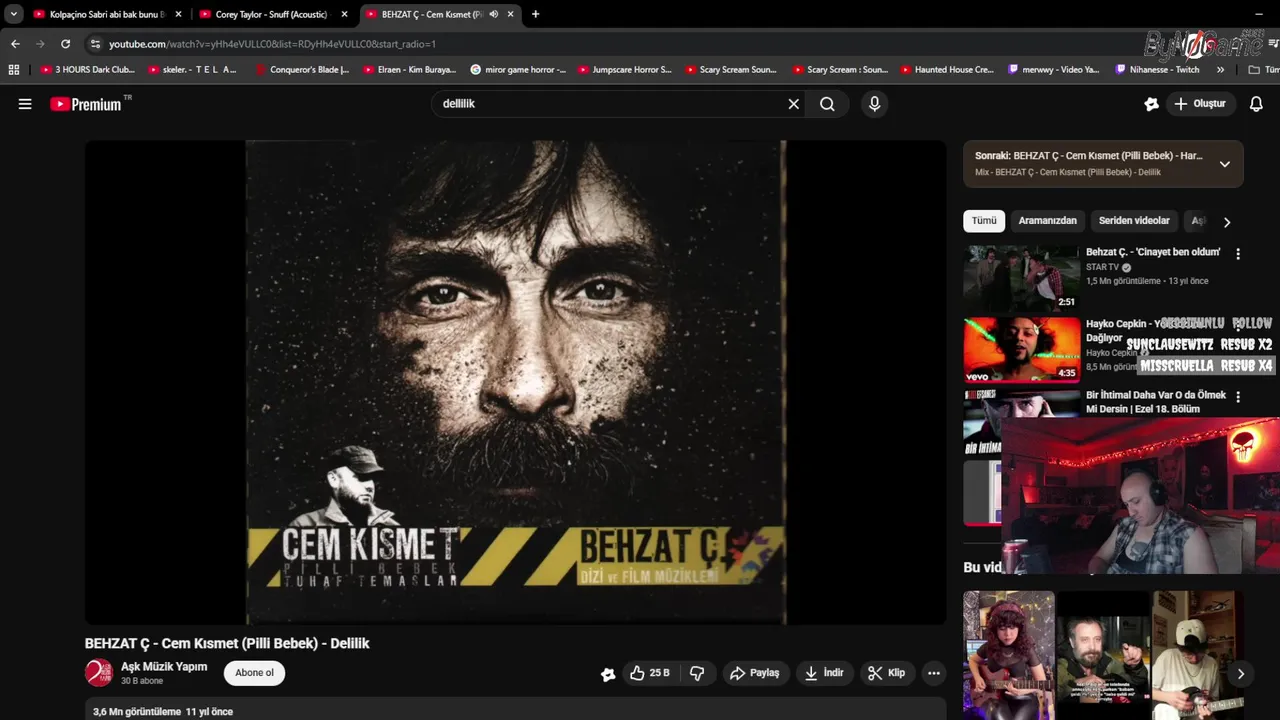
Task: Reload the page with refresh icon
Action: (x=65, y=44)
